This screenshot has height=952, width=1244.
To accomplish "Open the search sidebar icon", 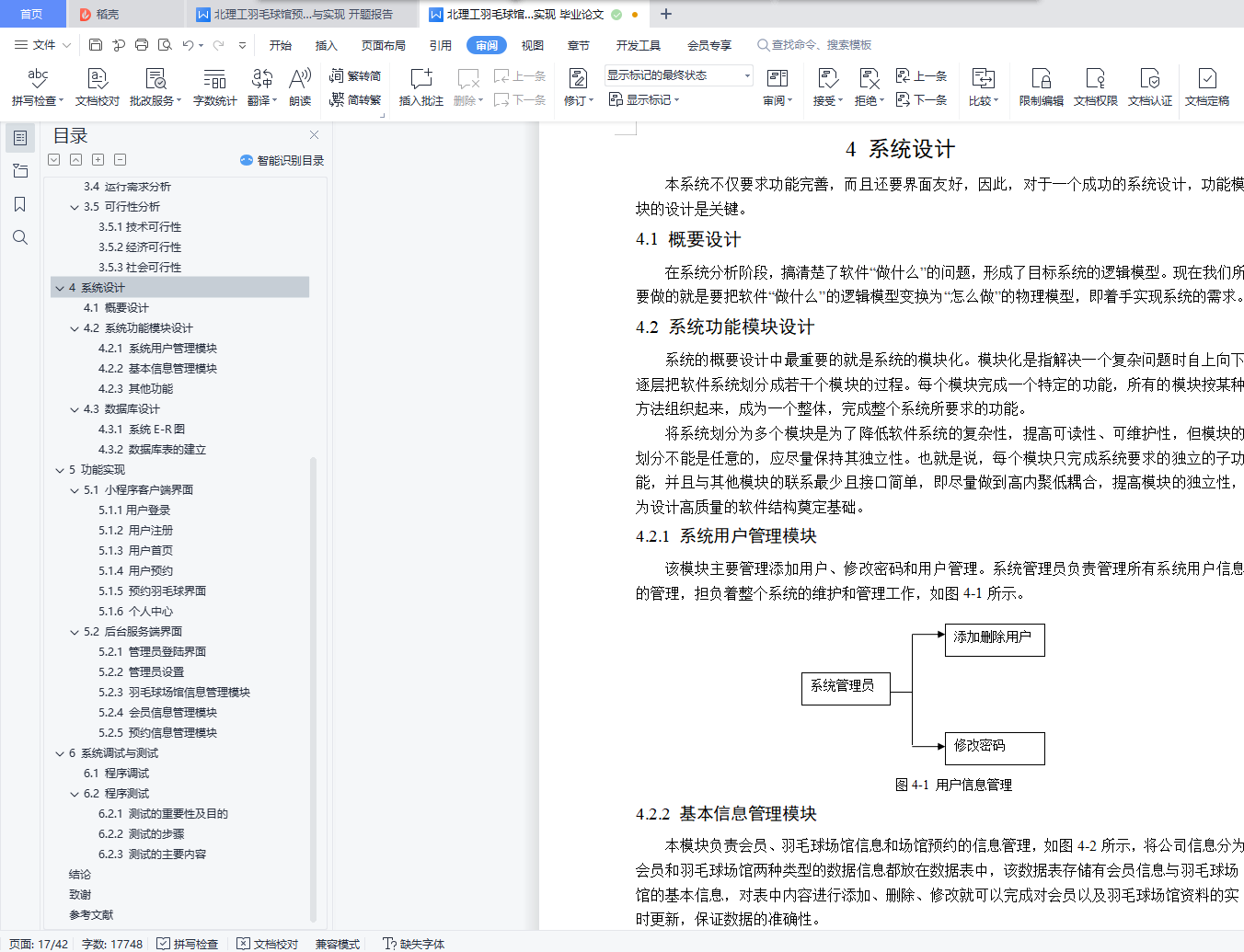I will click(x=20, y=237).
